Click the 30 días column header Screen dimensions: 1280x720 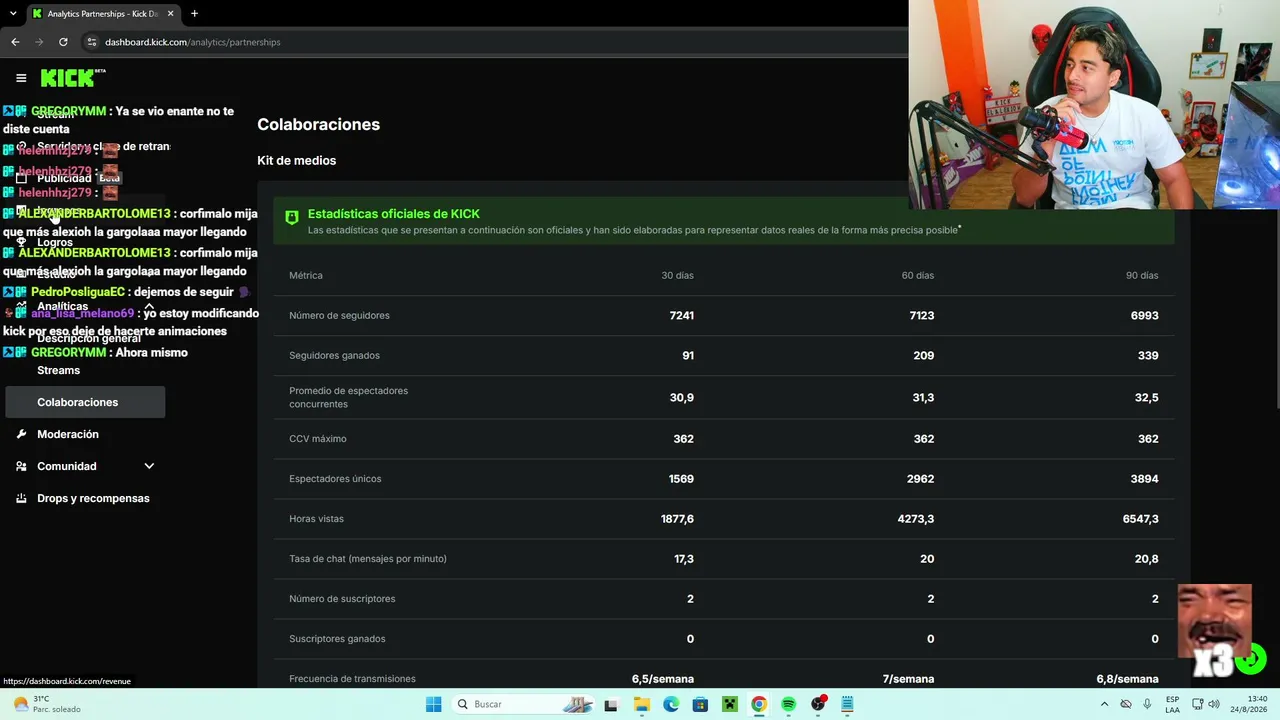pos(677,275)
